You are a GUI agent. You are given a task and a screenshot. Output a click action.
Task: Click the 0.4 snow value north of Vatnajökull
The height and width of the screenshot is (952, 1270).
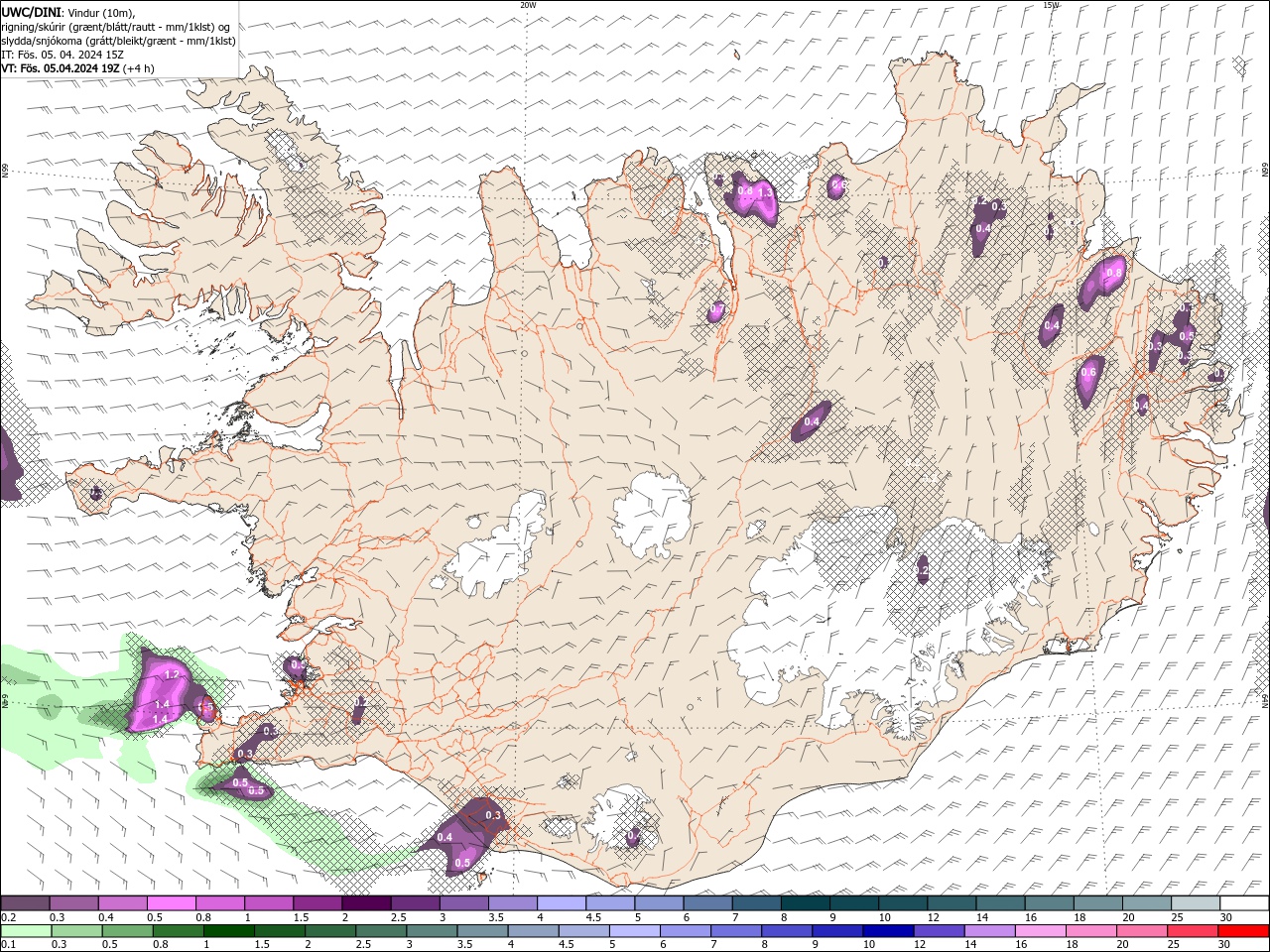812,421
